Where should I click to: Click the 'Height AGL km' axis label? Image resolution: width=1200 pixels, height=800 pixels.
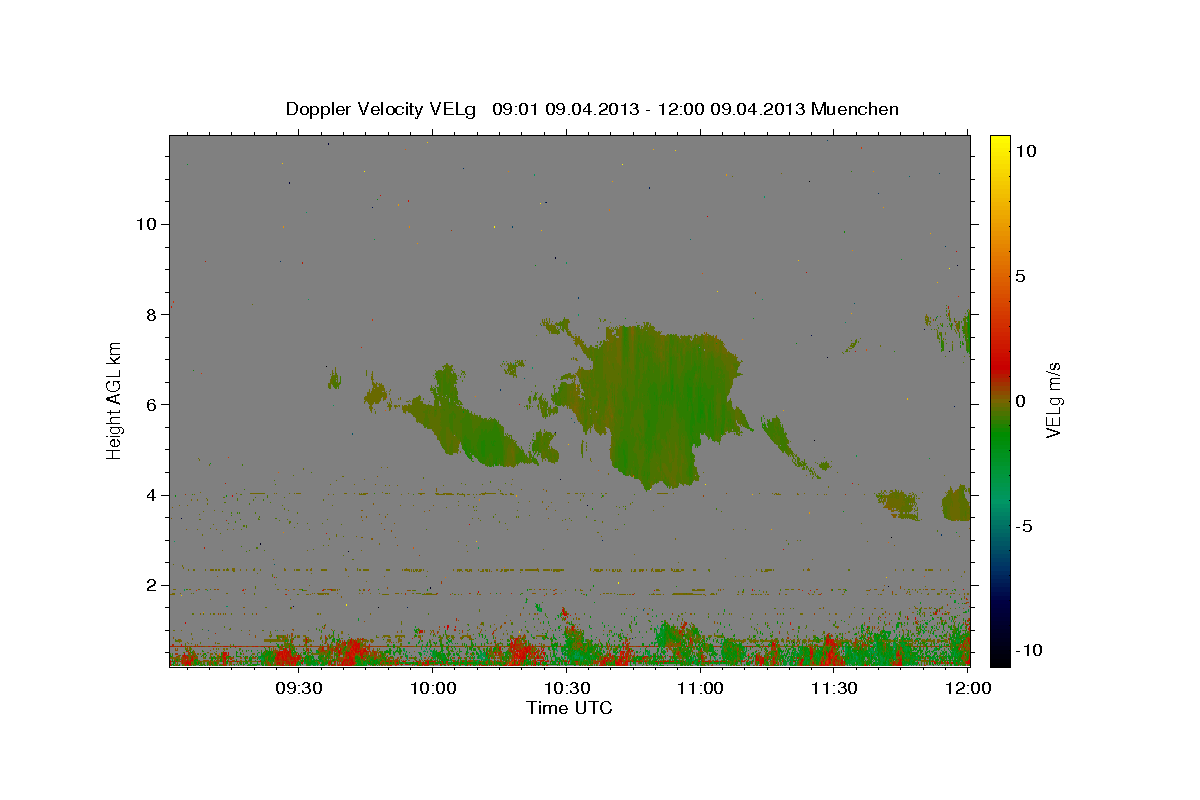pos(115,400)
